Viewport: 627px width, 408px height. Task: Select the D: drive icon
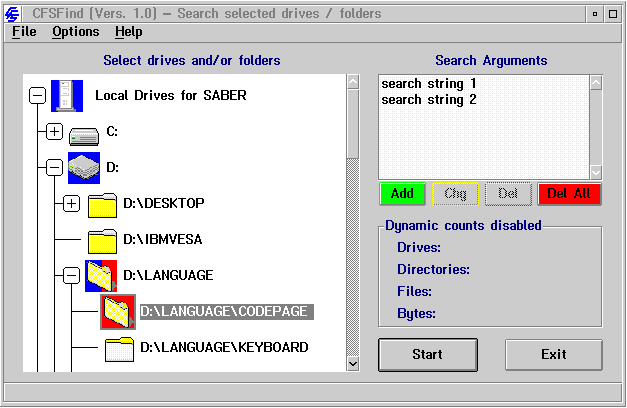(x=84, y=168)
